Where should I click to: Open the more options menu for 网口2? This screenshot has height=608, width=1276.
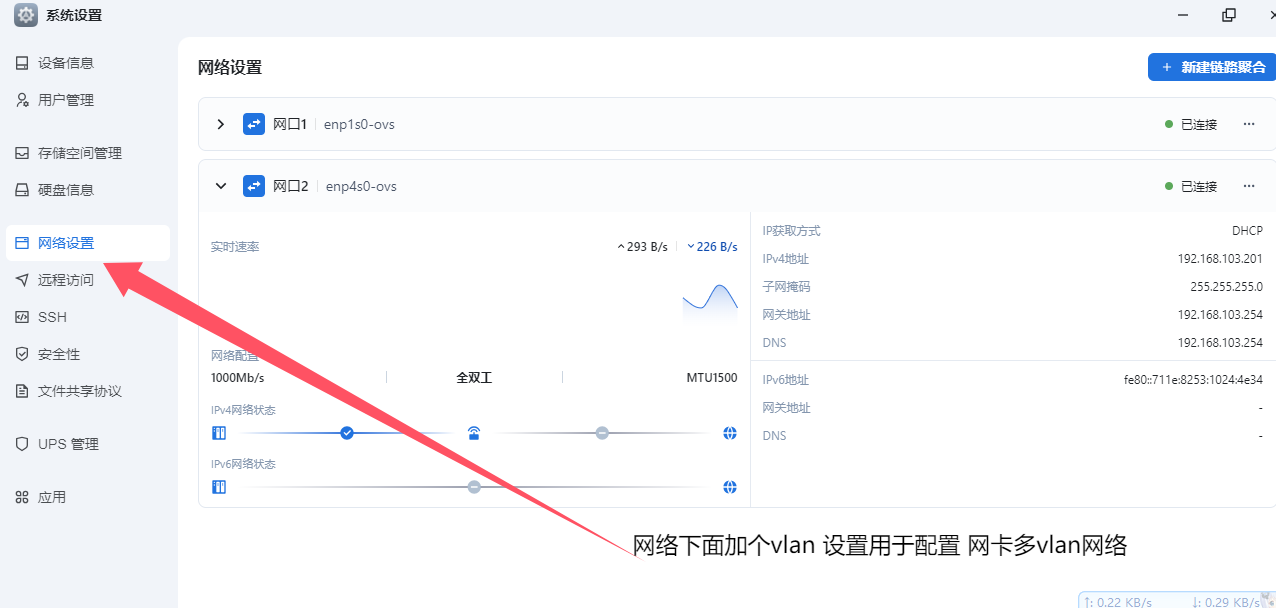[x=1249, y=186]
